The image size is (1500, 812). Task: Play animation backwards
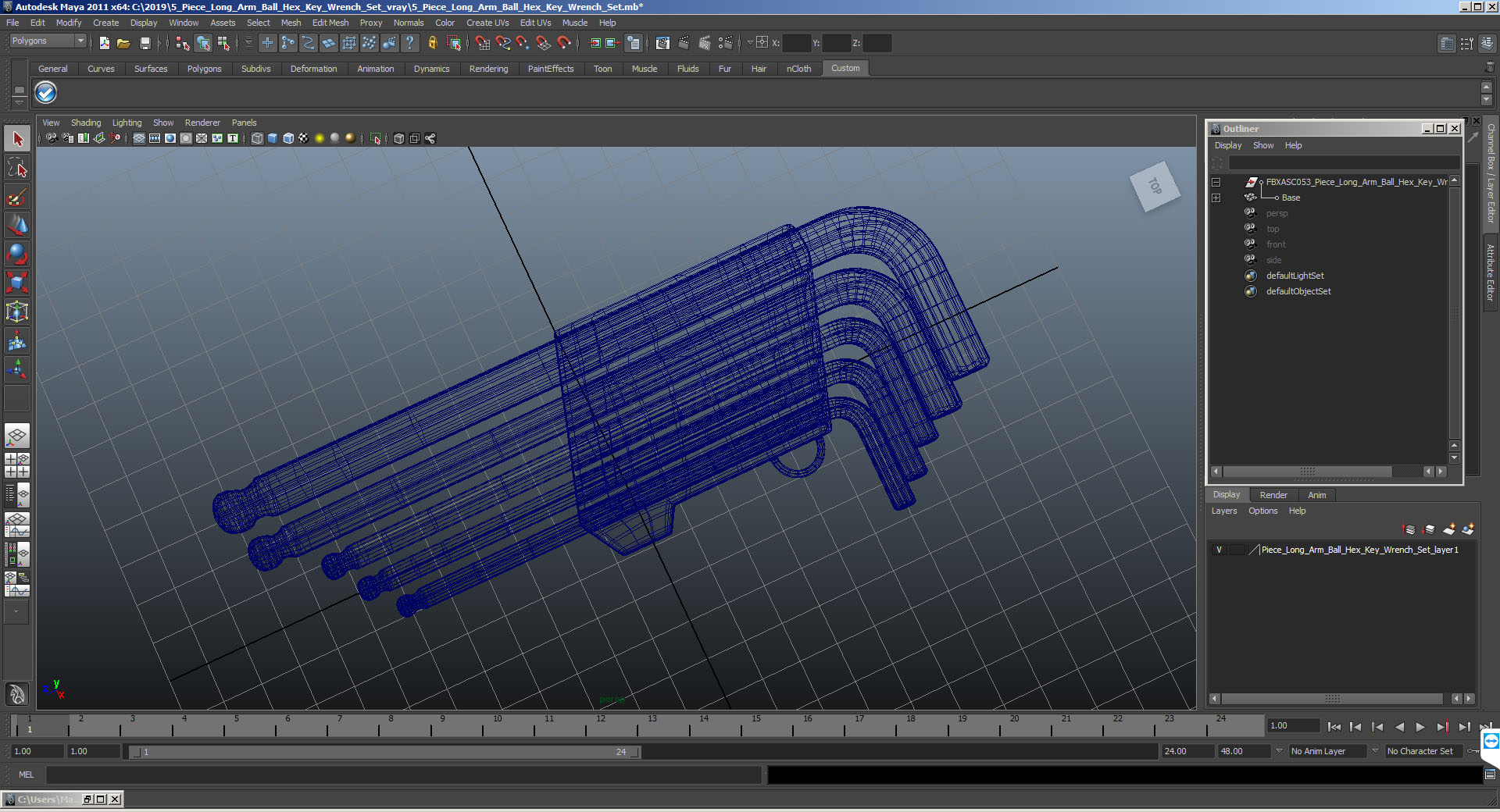tap(1399, 727)
